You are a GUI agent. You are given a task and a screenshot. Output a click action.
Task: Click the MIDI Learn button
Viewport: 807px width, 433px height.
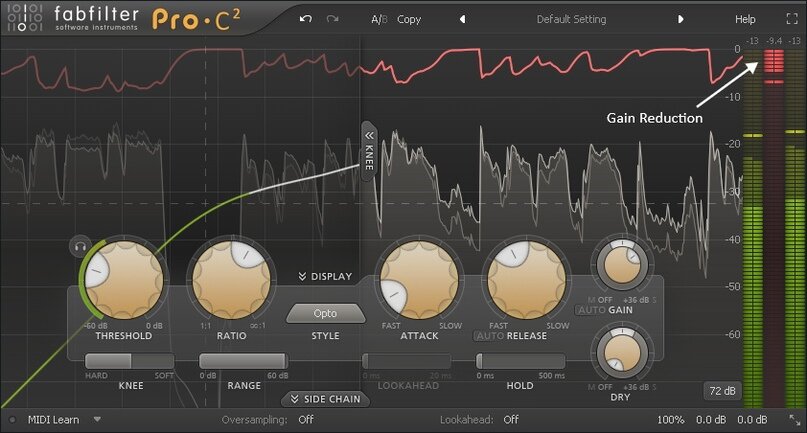click(54, 420)
